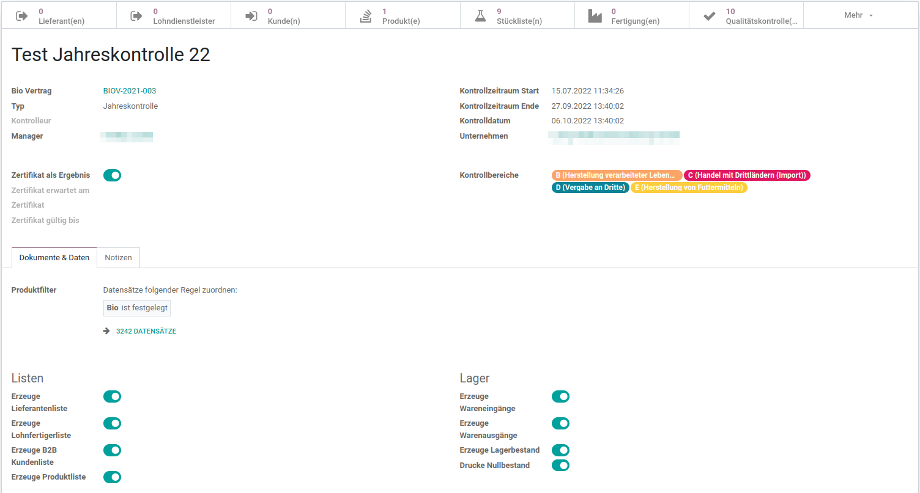Viewport: 920px width, 493px height.
Task: Open the Qualitätskontrolle checkmark button
Action: pyautogui.click(x=745, y=15)
